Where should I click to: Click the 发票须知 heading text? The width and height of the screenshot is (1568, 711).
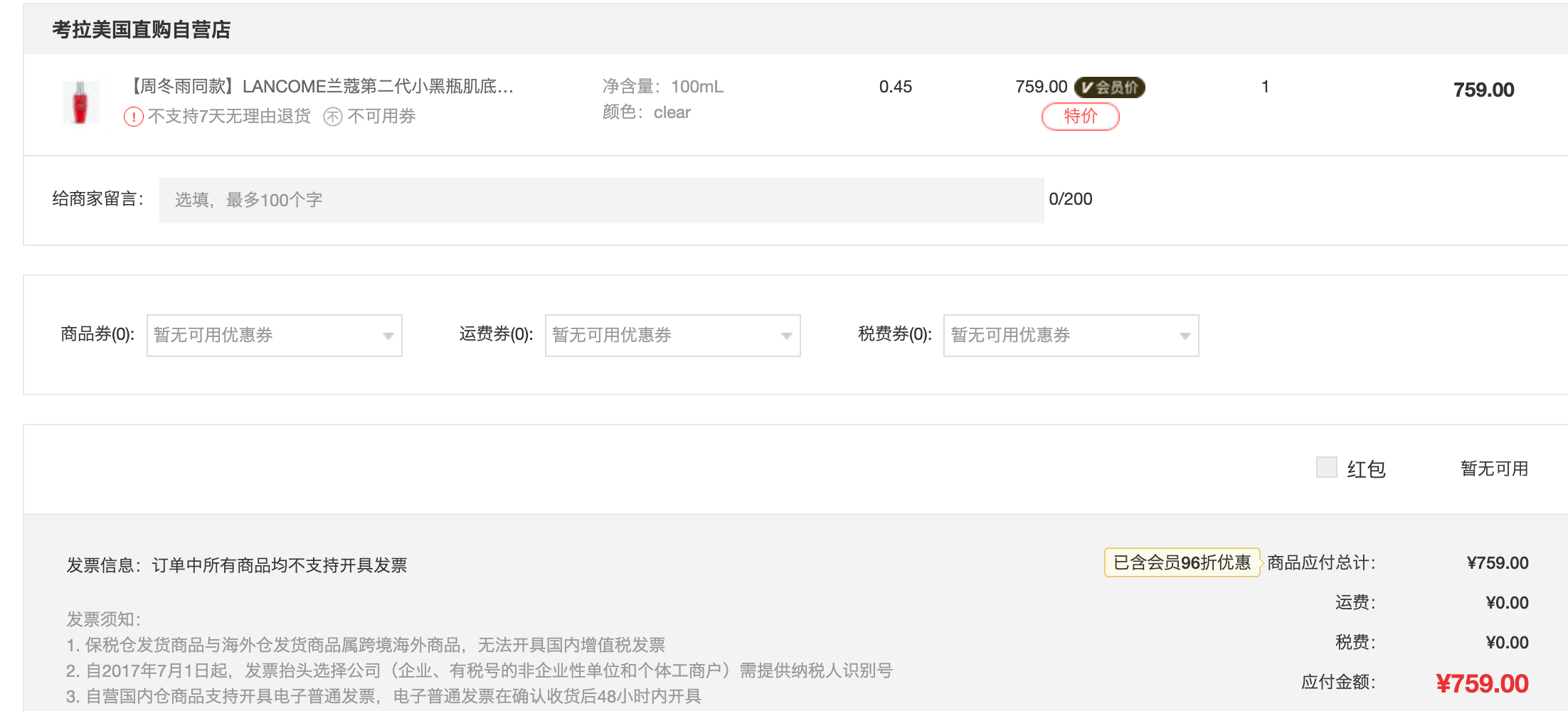(104, 619)
